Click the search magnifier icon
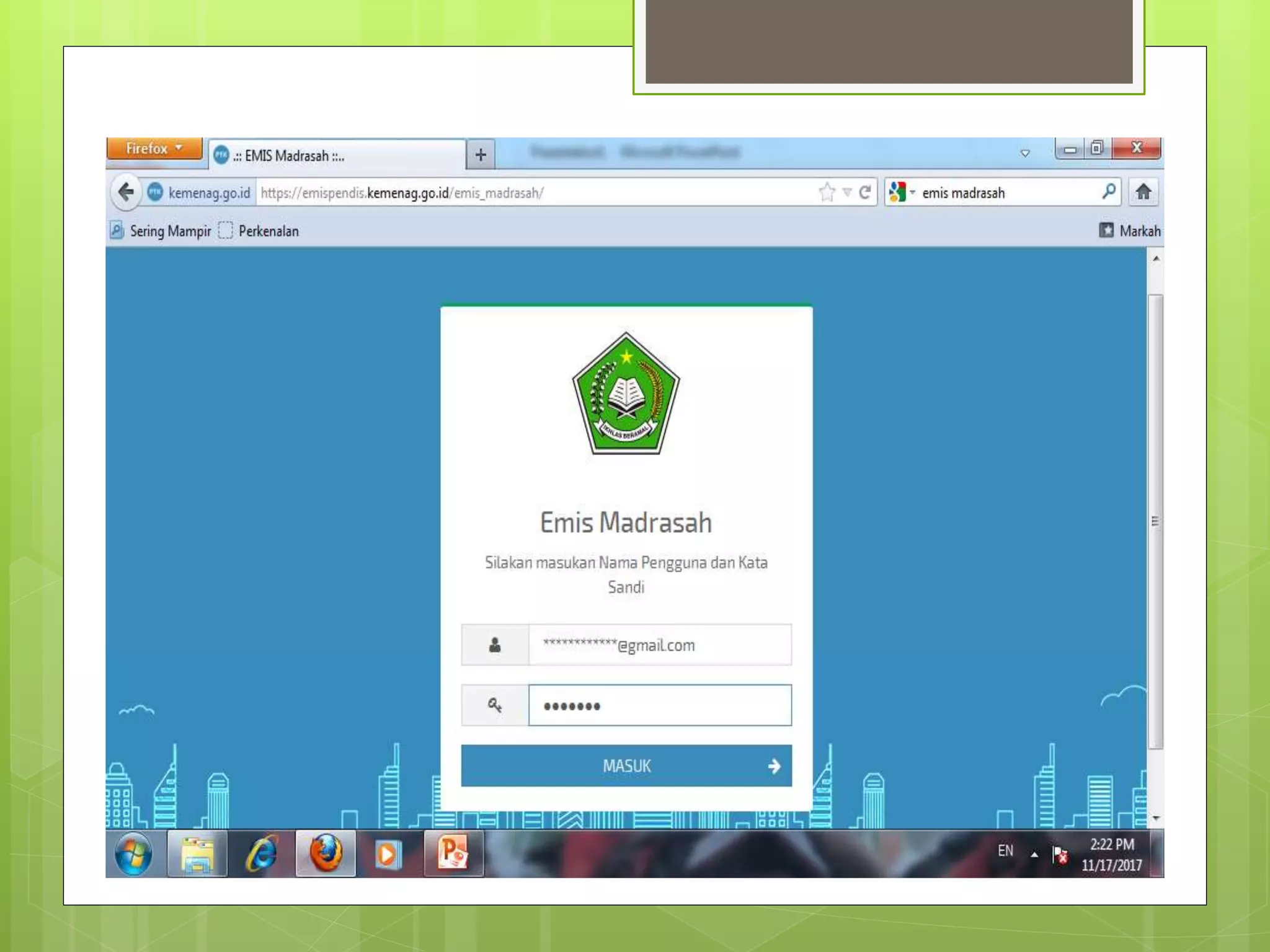 pyautogui.click(x=1109, y=192)
